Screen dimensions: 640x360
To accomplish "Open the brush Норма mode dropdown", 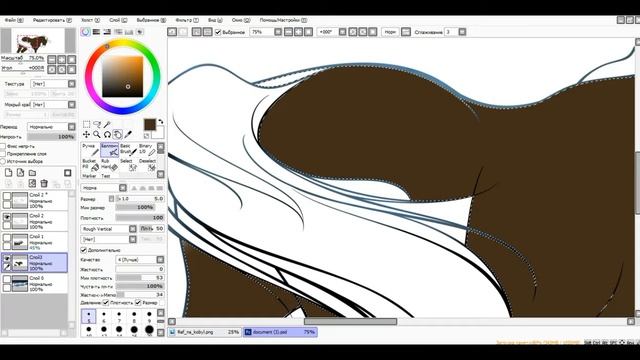I will point(104,188).
